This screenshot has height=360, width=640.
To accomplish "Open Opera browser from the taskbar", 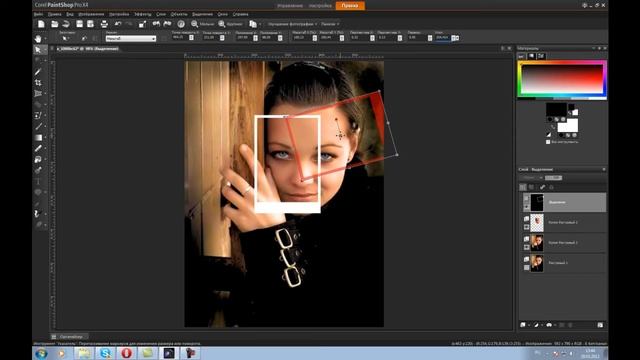I will coord(127,353).
